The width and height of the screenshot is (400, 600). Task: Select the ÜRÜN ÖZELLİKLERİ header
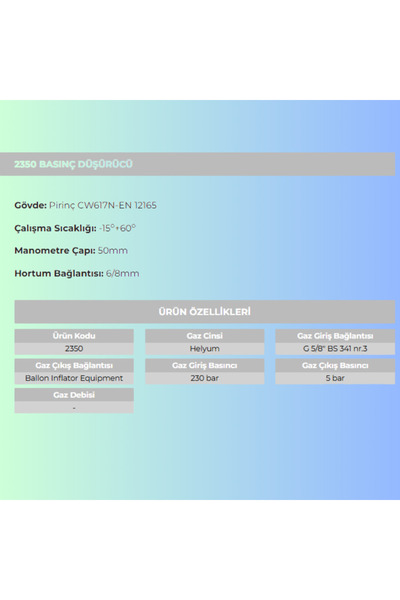205,311
